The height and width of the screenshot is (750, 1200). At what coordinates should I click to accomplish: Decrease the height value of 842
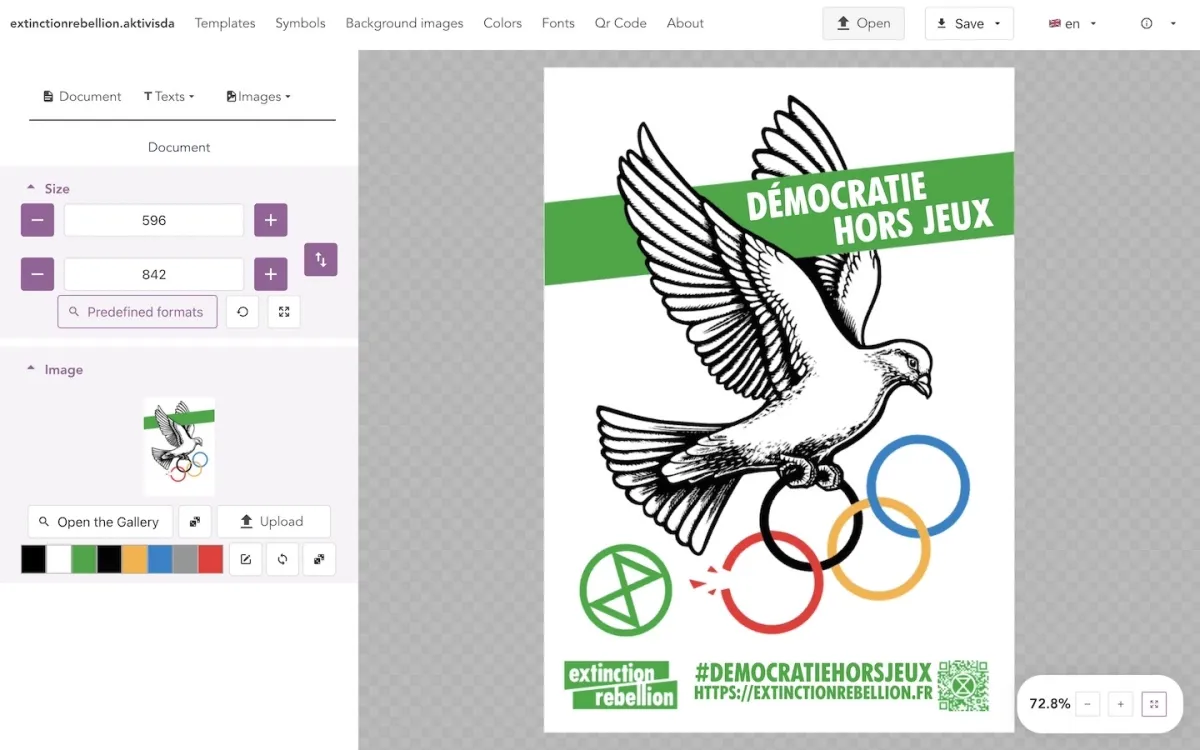pos(37,274)
